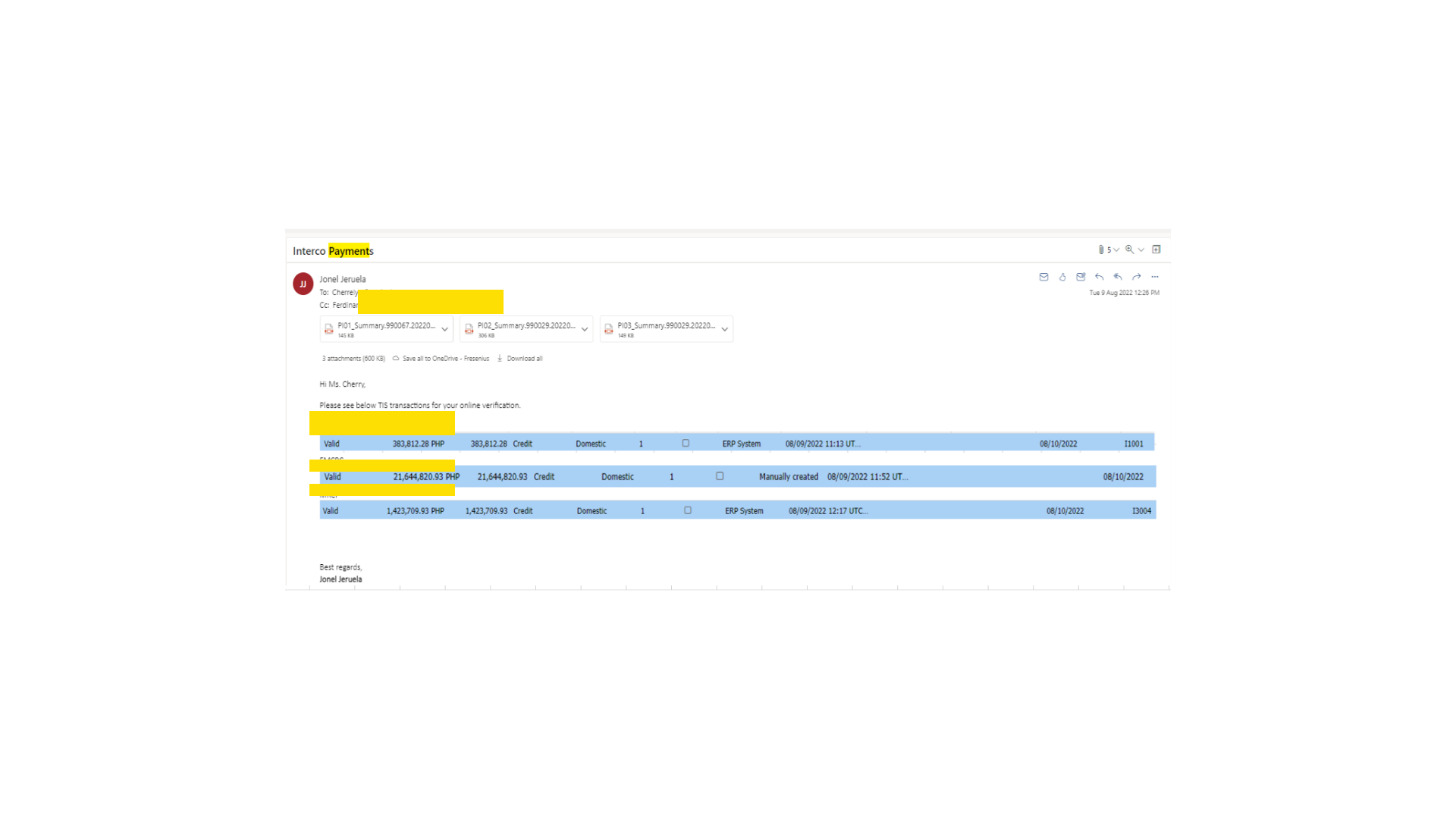The width and height of the screenshot is (1456, 819).
Task: Click the envelope mark-unread icon
Action: (x=1043, y=277)
